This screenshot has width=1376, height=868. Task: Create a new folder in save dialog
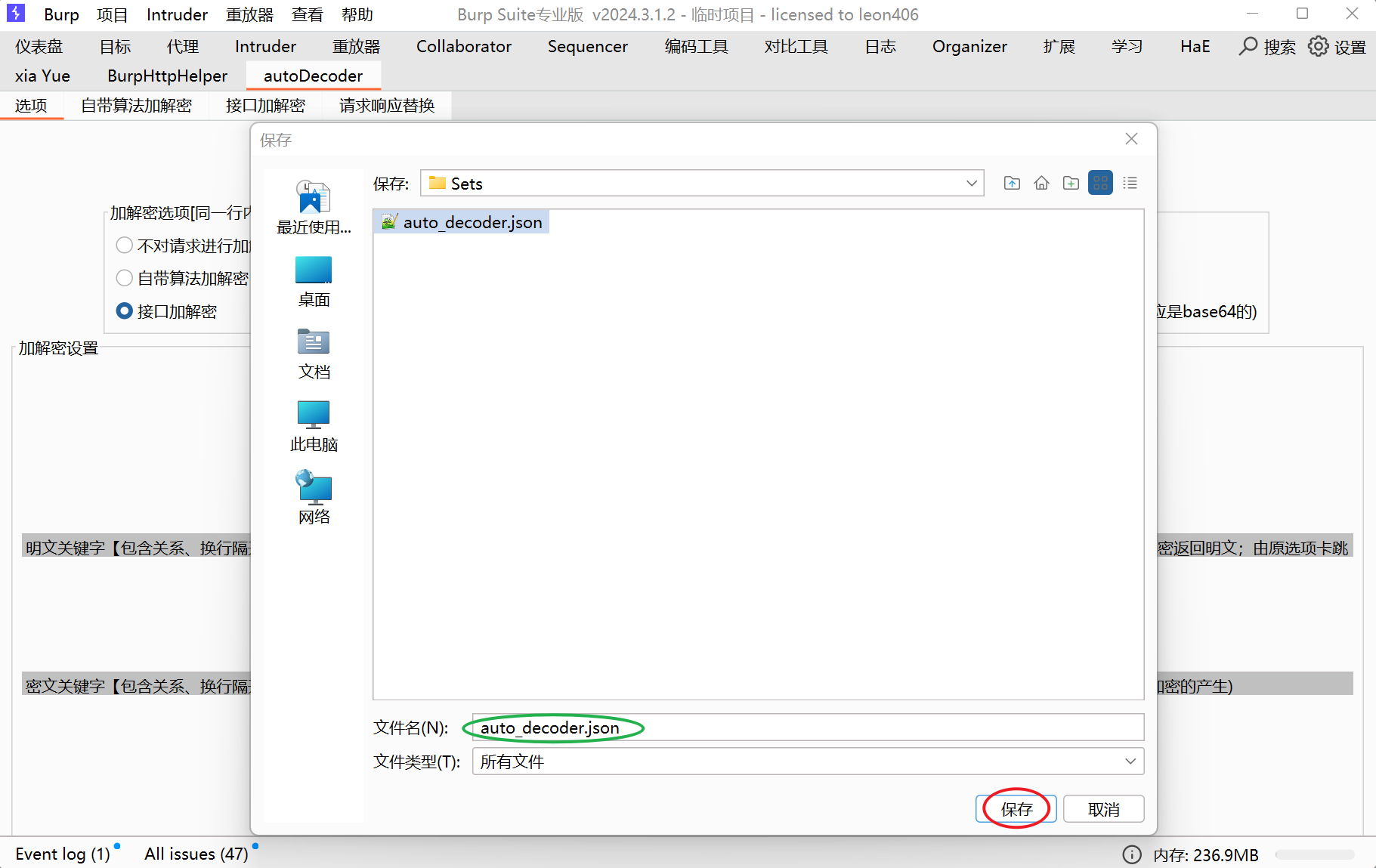tap(1071, 184)
